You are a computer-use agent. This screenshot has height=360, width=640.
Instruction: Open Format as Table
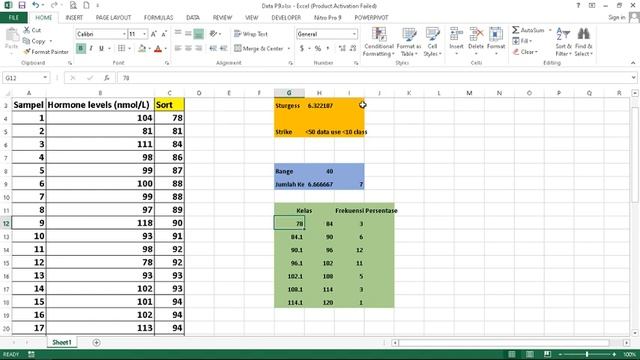point(409,42)
